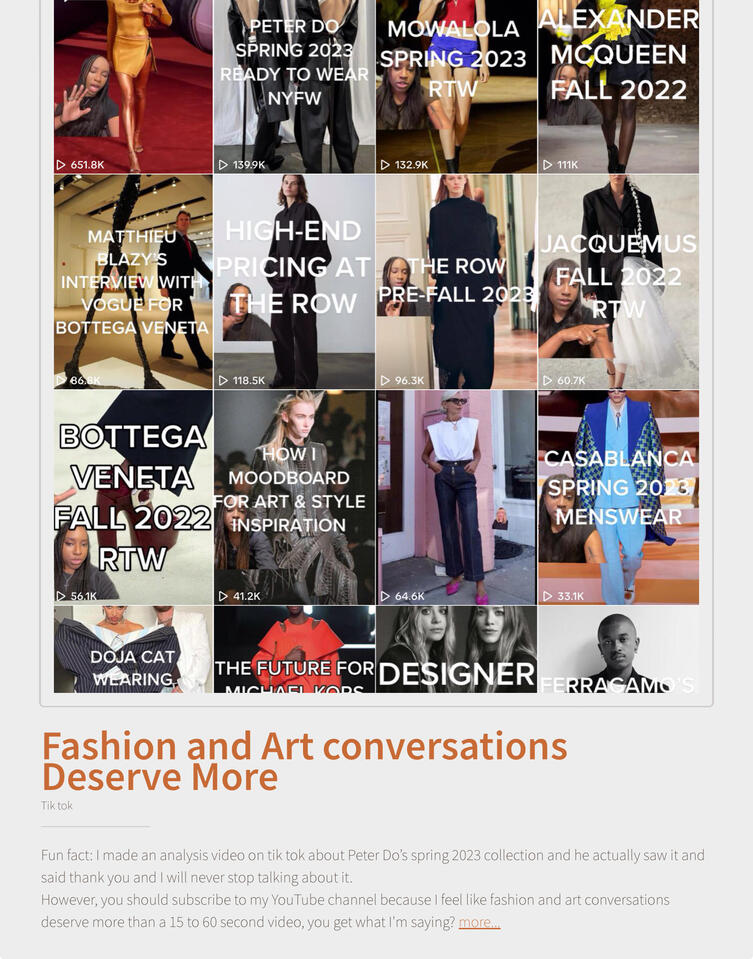Open Jacquemus Fall 2022 RTW thumbnail
753x959 pixels.
618,282
